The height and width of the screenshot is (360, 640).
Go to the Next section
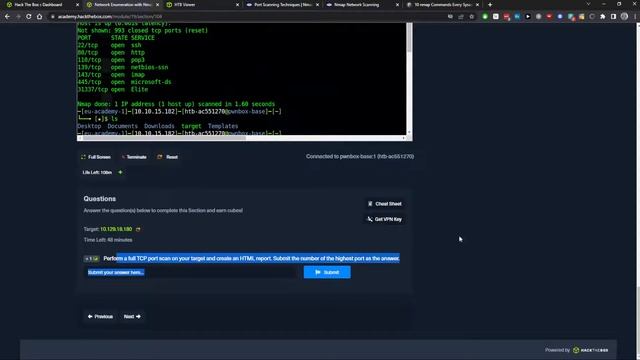click(132, 316)
